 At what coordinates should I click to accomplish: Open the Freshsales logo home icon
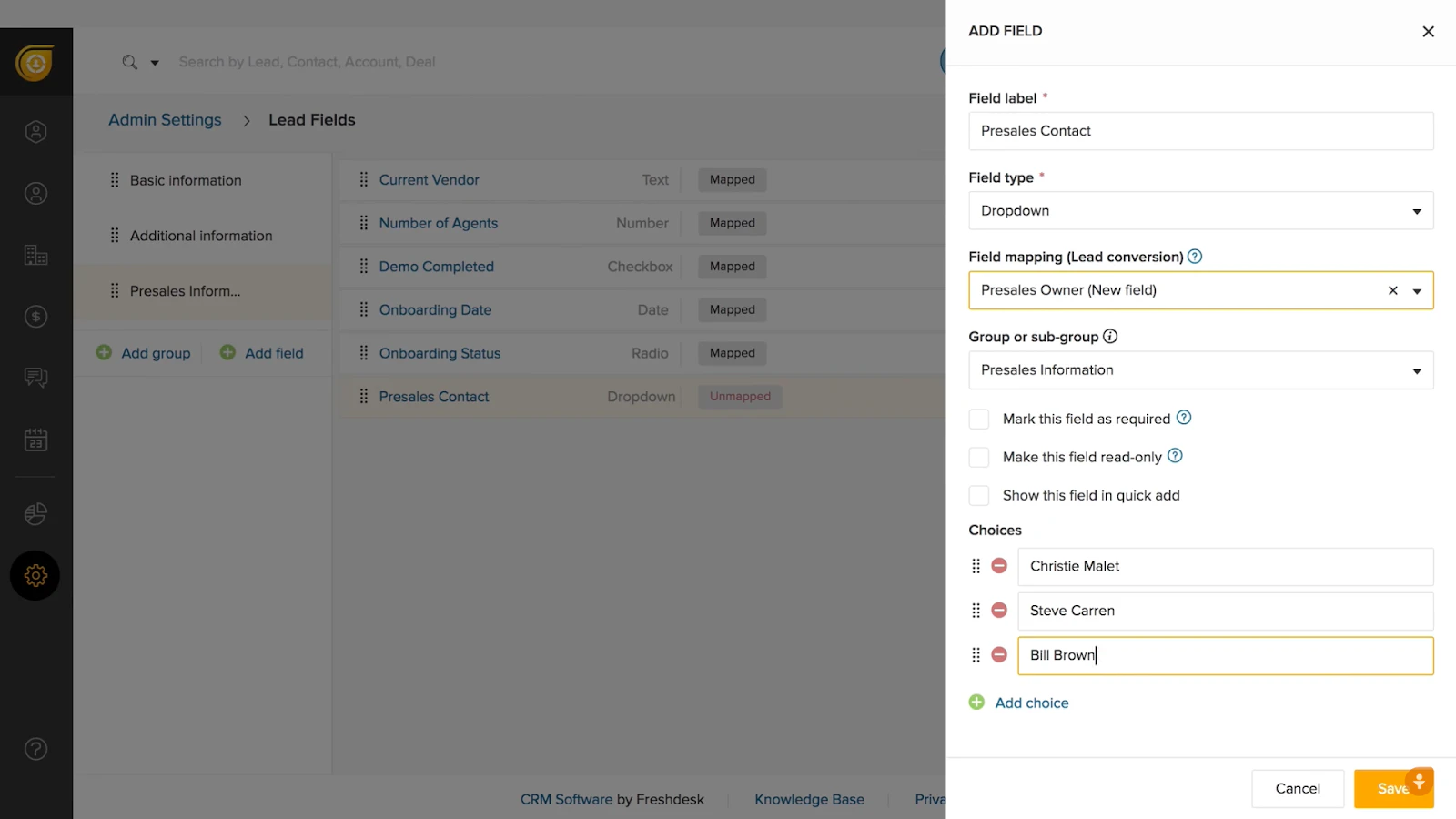click(x=35, y=63)
